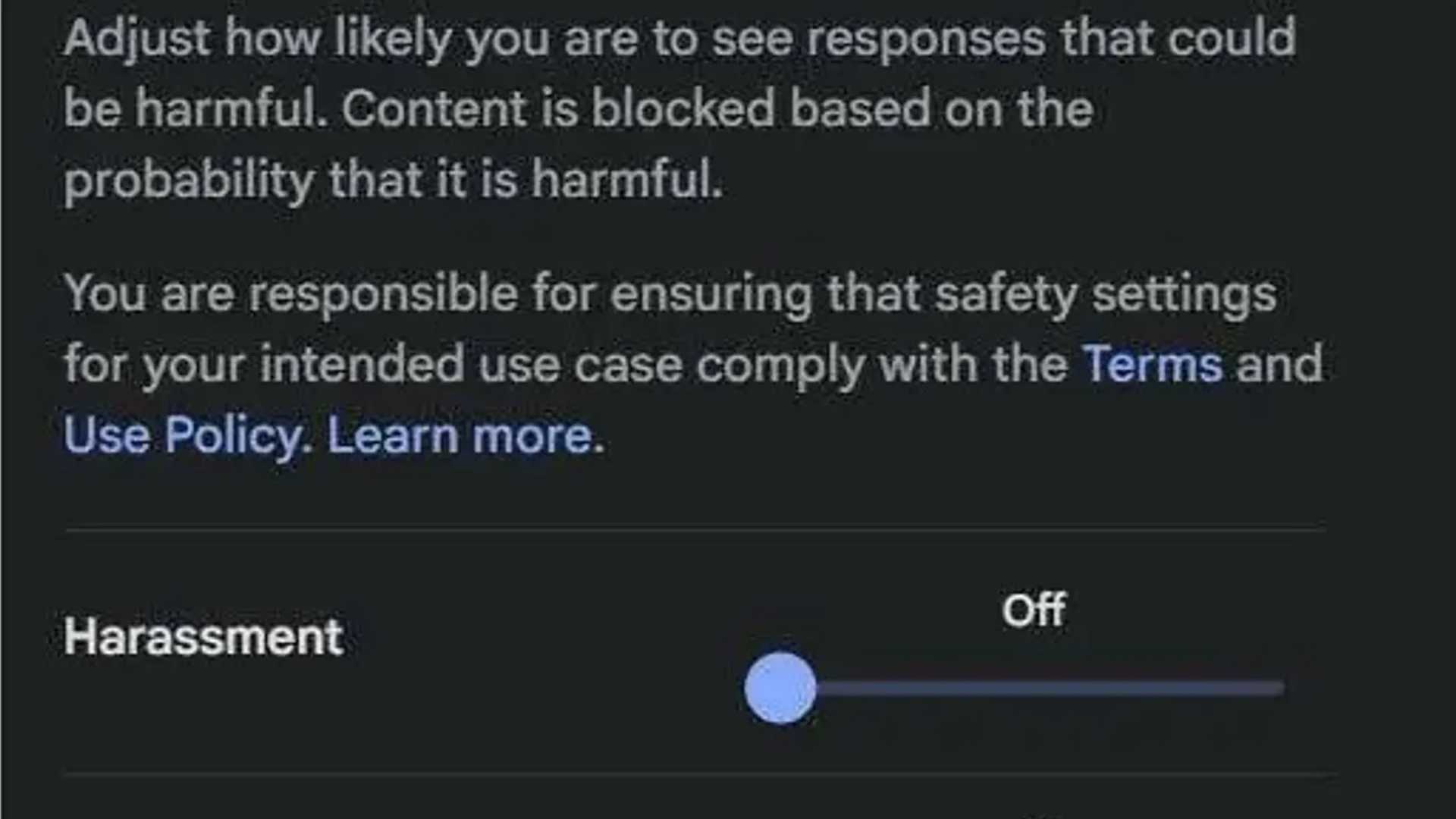1456x819 pixels.
Task: Click the 'probability that it is harmful' line
Action: [393, 180]
